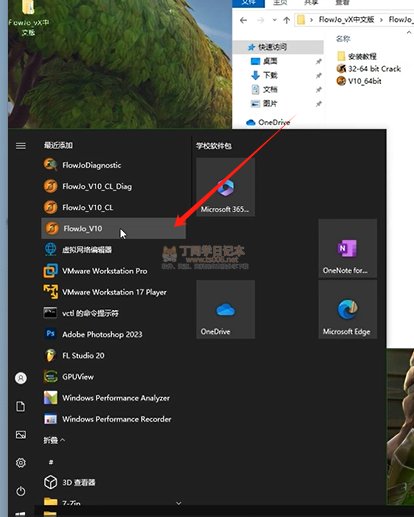Sort files by the 名称 column header
The image size is (414, 517).
click(x=343, y=39)
